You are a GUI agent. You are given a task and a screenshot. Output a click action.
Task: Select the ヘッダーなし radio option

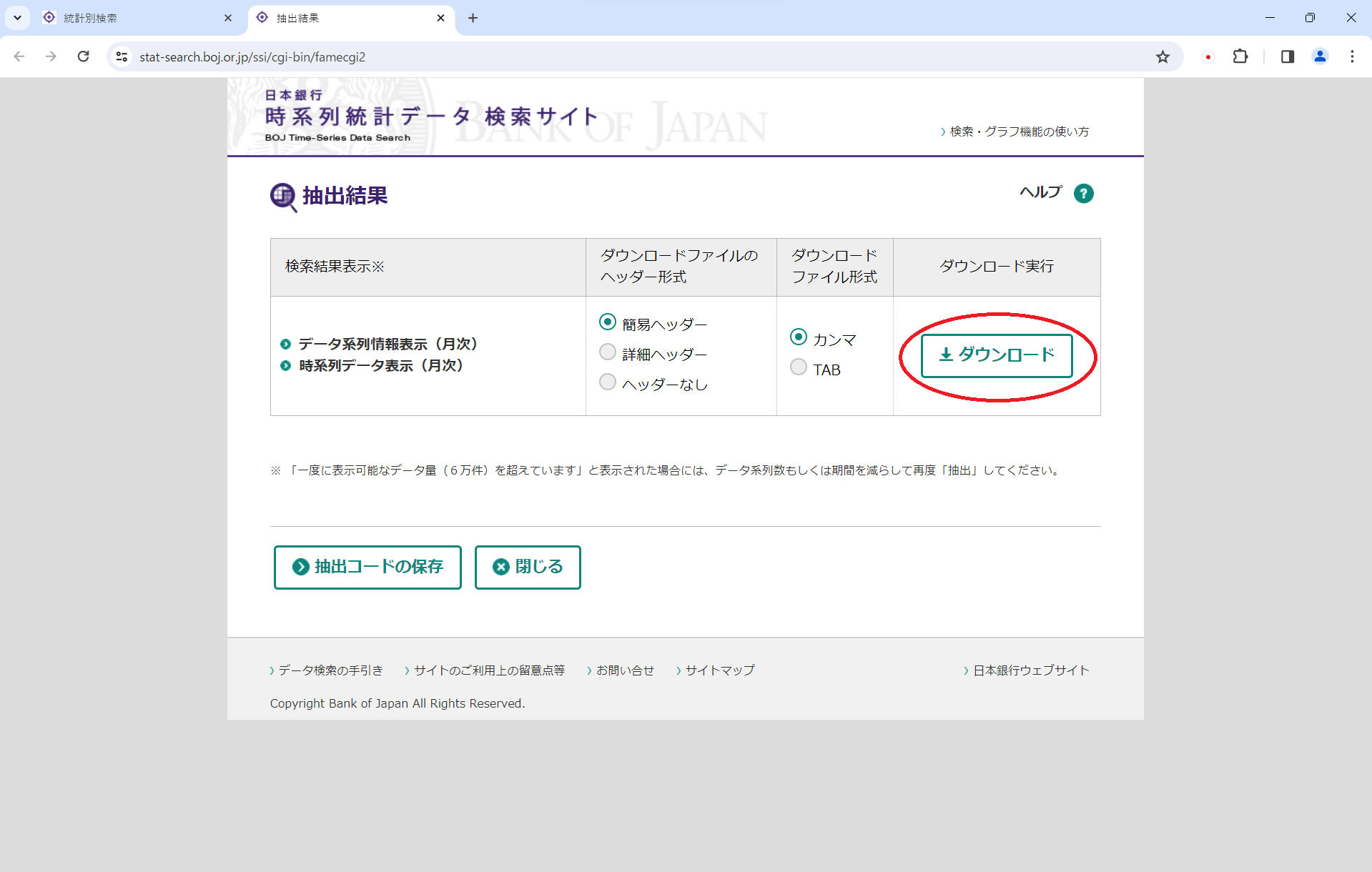coord(608,382)
